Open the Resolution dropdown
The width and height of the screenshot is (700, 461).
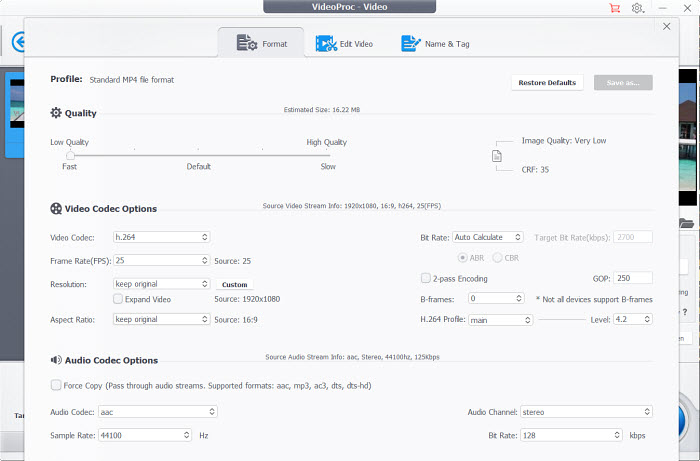coord(161,284)
